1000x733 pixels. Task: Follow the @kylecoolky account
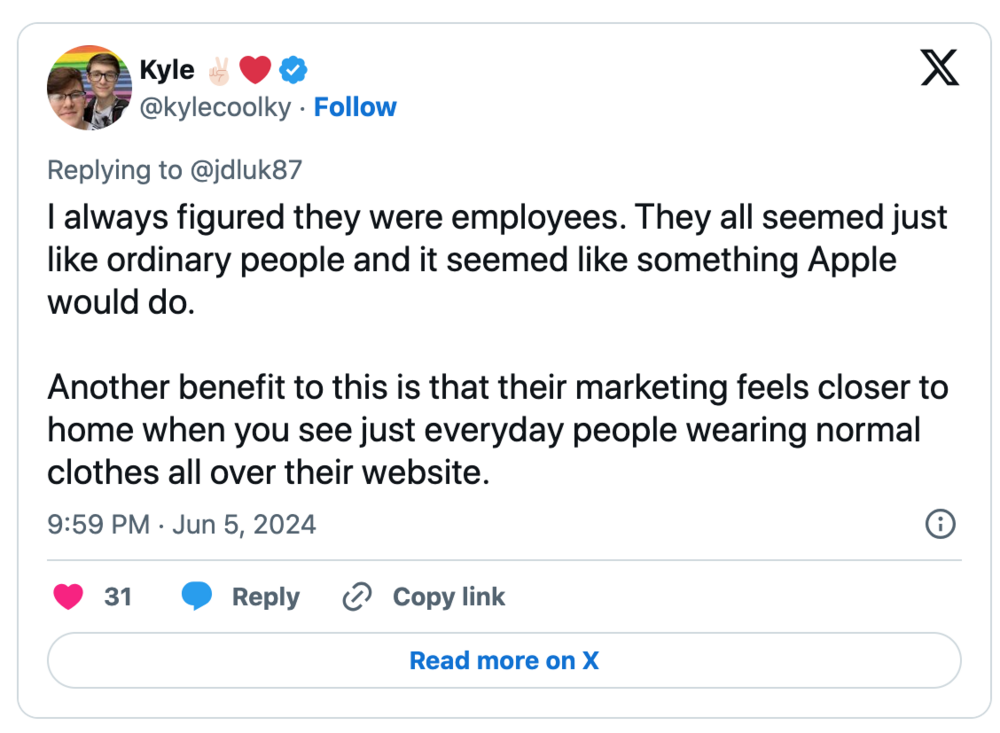point(355,107)
